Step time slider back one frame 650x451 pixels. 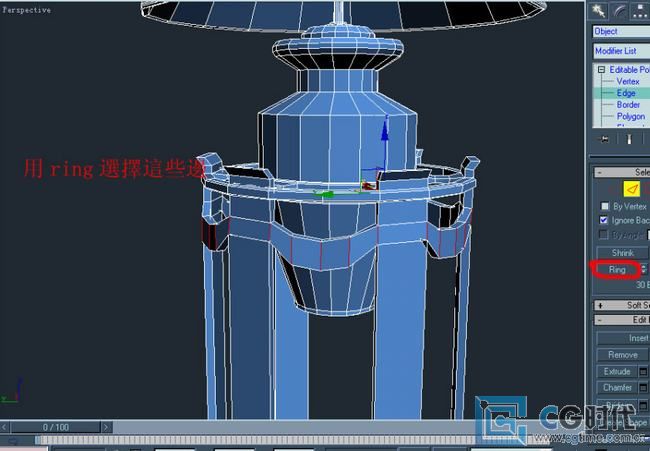(x=5, y=427)
